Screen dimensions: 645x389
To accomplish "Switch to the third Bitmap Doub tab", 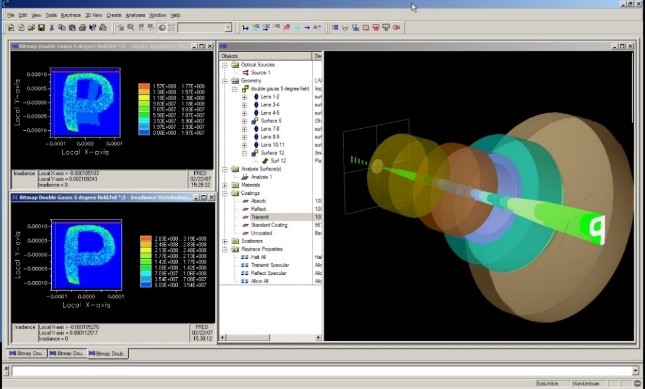I will click(108, 353).
